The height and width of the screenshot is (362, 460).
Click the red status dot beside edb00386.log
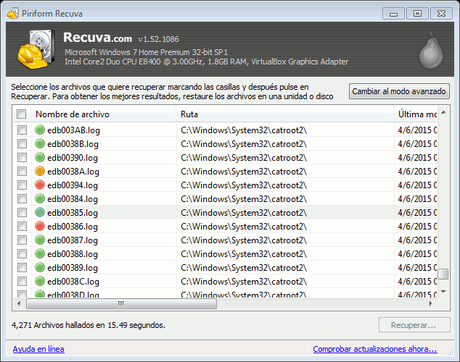(x=40, y=226)
